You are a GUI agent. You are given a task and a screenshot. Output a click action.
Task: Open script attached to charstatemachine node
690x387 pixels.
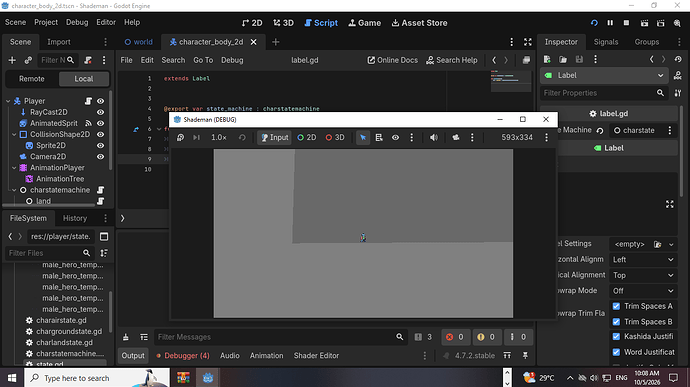click(x=100, y=190)
